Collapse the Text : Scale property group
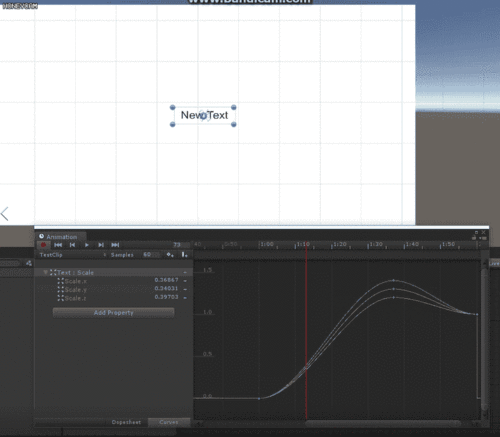This screenshot has height=437, width=500. coord(46,272)
